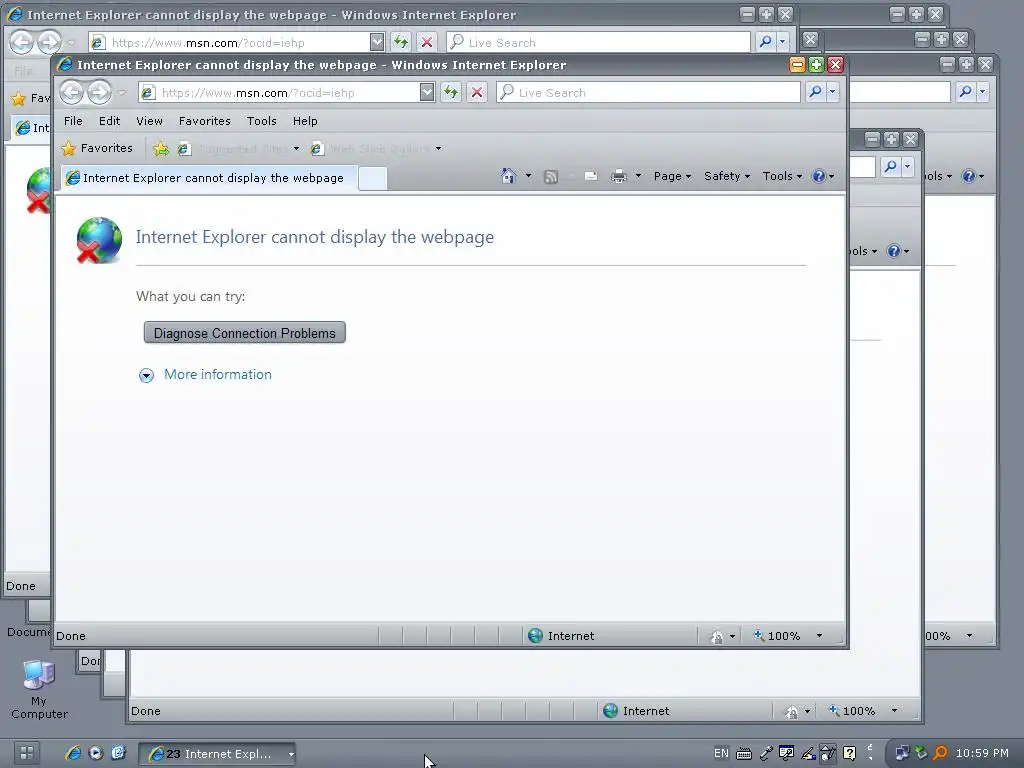Open zoom dropdown in bottom background window

coord(894,711)
